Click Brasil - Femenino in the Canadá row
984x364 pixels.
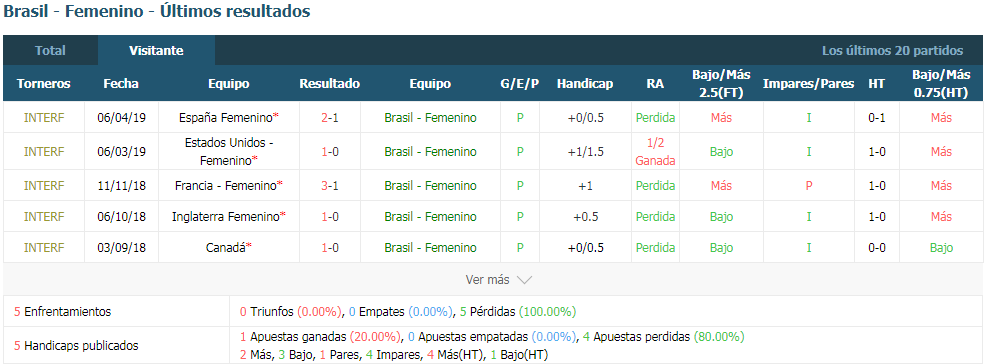pyautogui.click(x=430, y=247)
